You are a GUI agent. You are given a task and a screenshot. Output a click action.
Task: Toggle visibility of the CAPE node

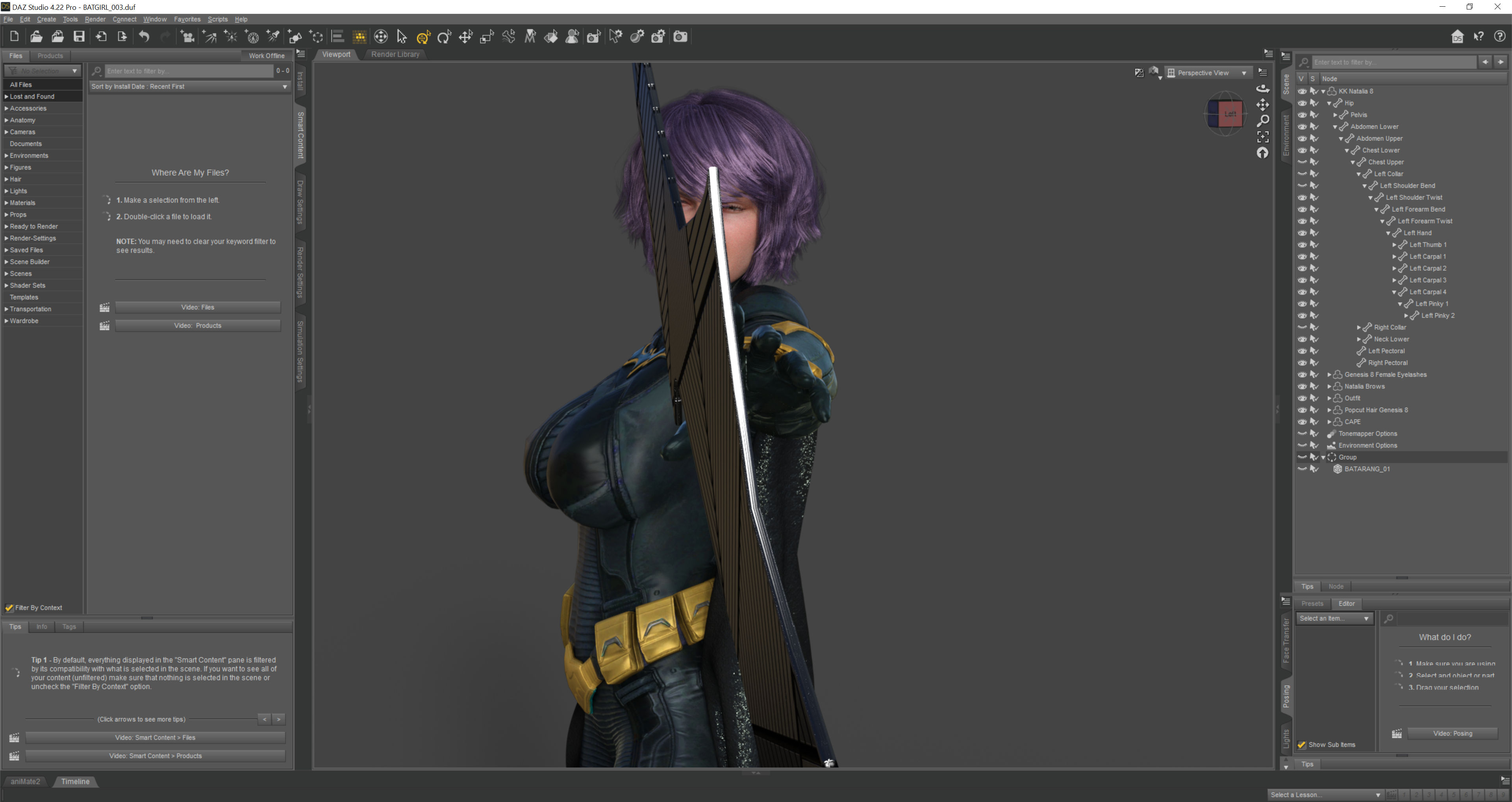click(1302, 422)
